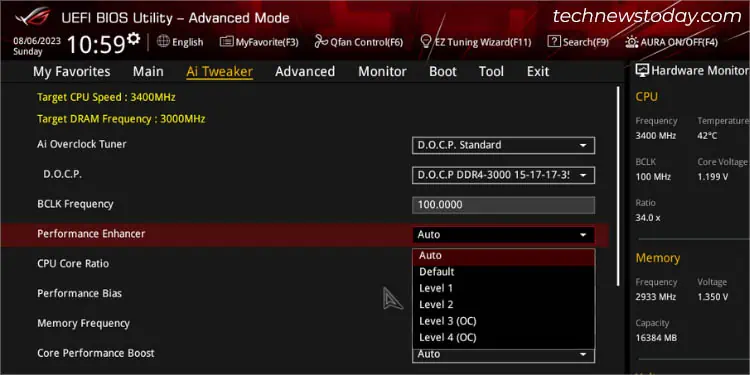Click the BCLK Frequency input field

coord(503,205)
